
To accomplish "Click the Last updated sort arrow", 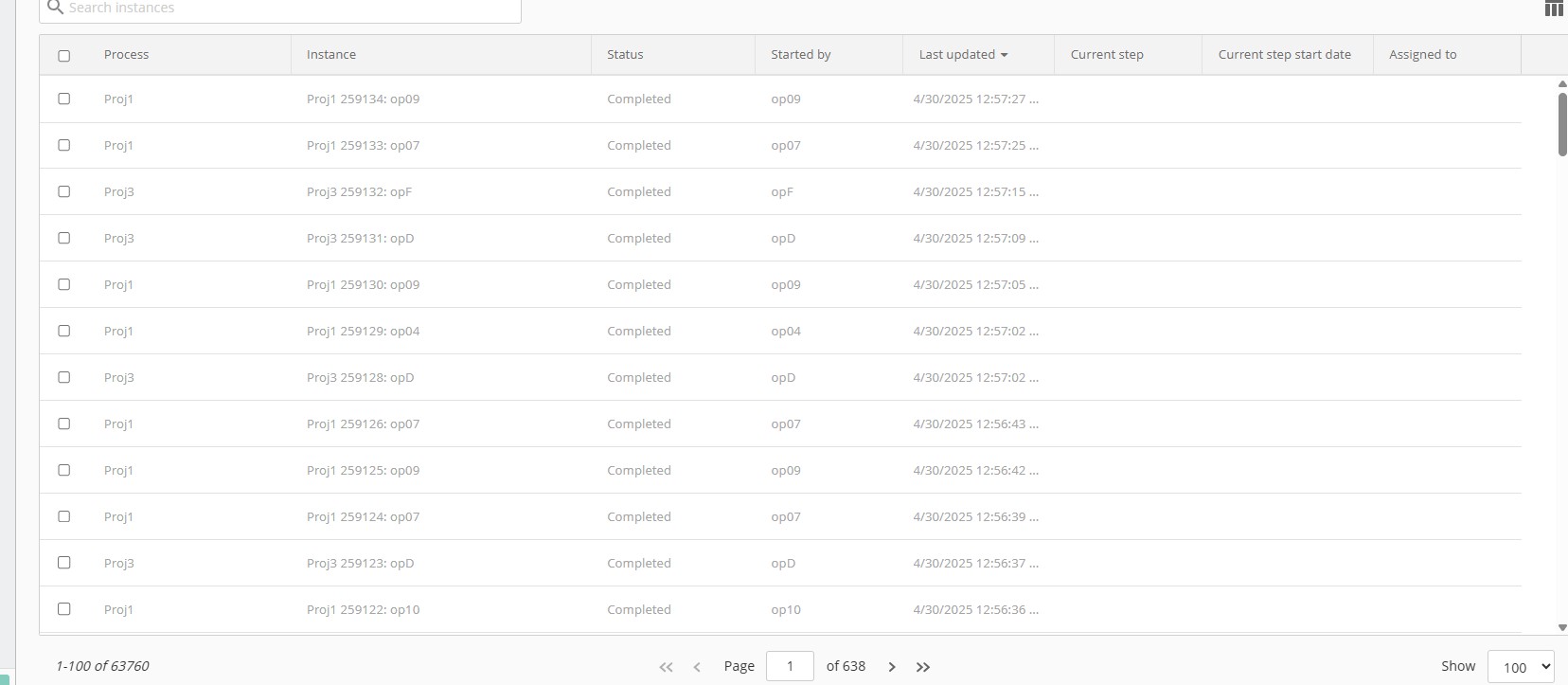I will click(x=1004, y=55).
